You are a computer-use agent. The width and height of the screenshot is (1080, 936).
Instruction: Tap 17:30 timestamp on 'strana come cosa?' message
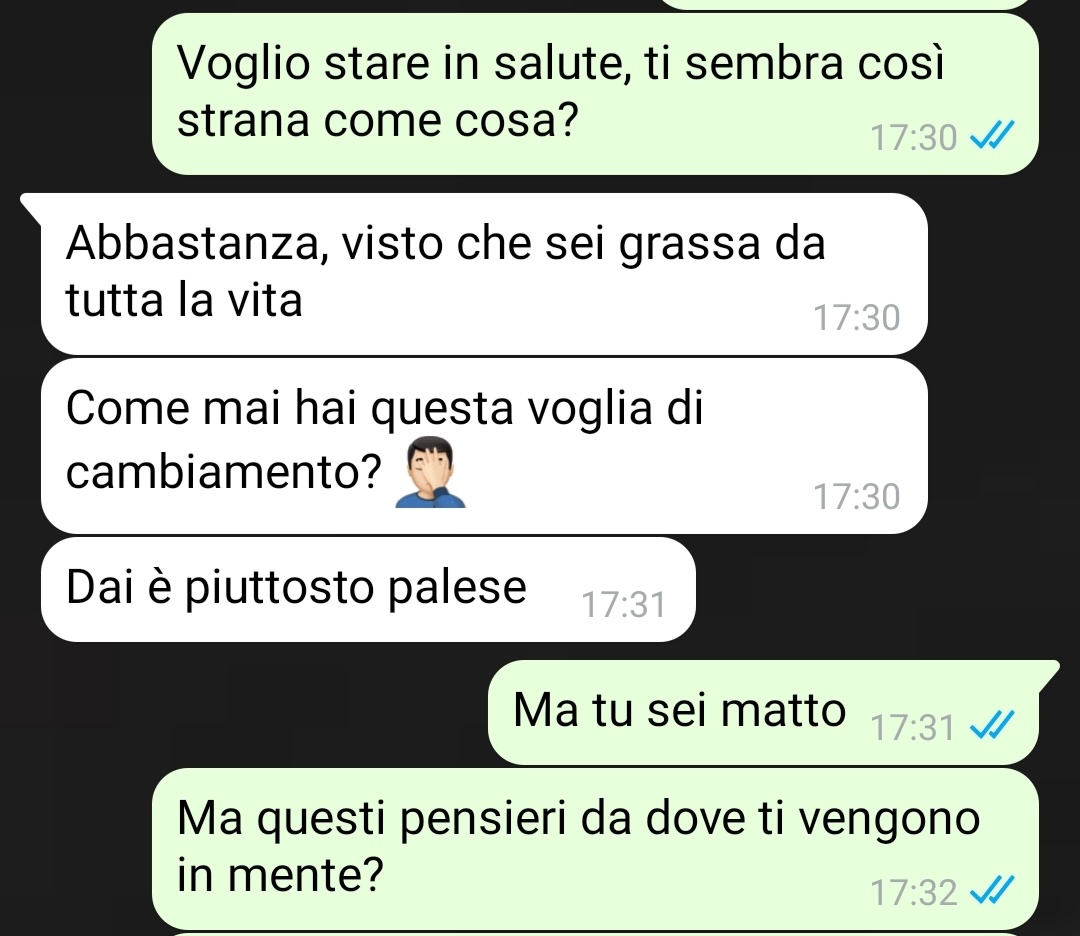coord(914,137)
